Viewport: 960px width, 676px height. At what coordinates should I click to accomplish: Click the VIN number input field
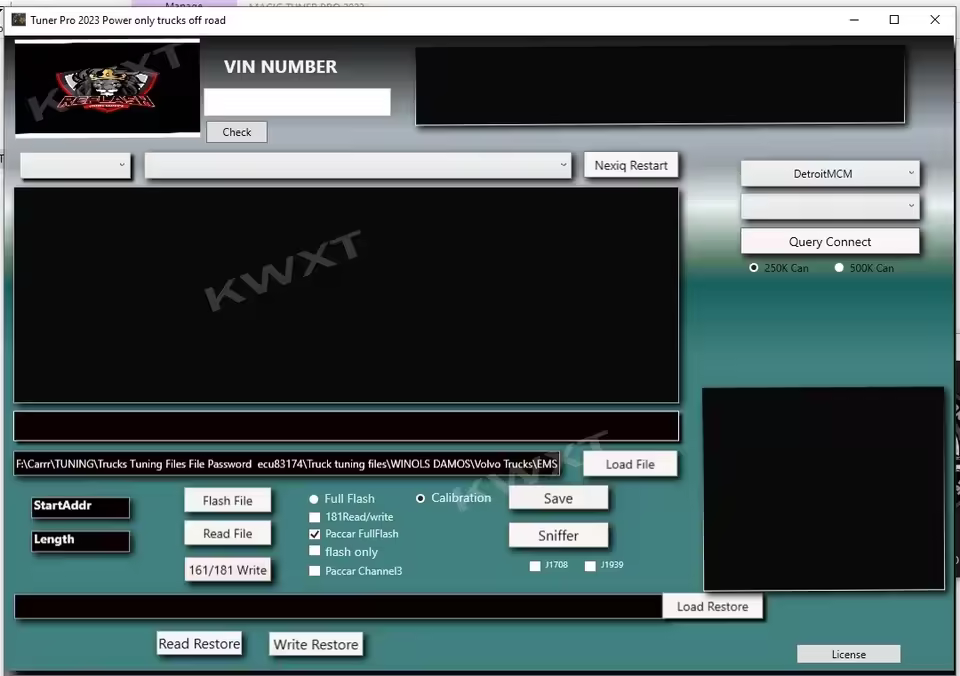click(297, 102)
